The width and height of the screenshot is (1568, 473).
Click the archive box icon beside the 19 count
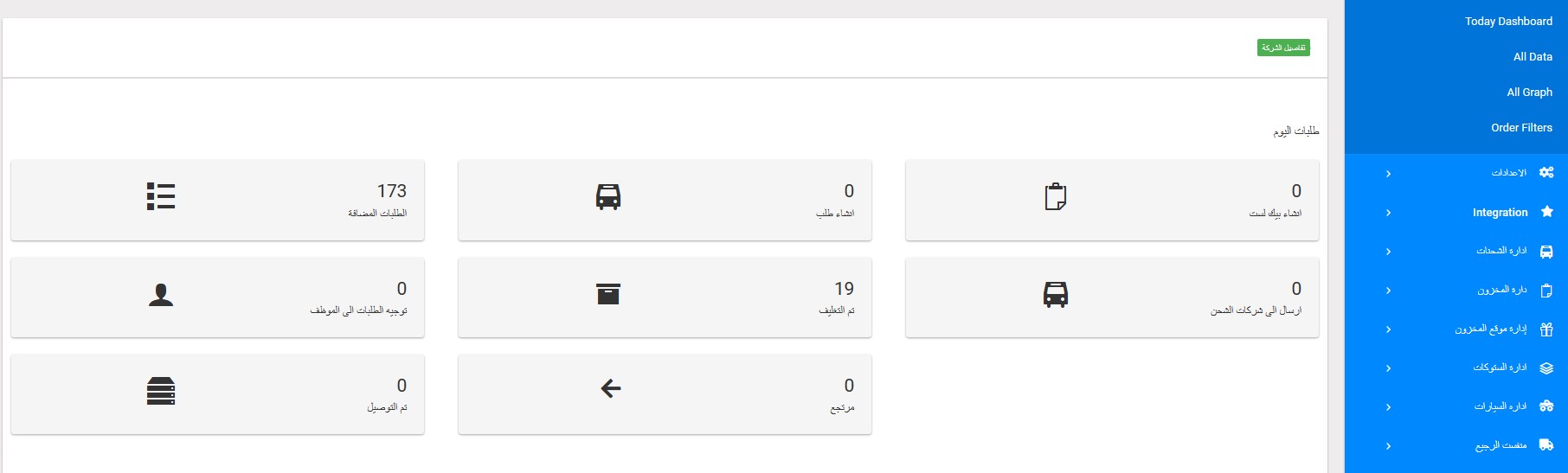608,294
